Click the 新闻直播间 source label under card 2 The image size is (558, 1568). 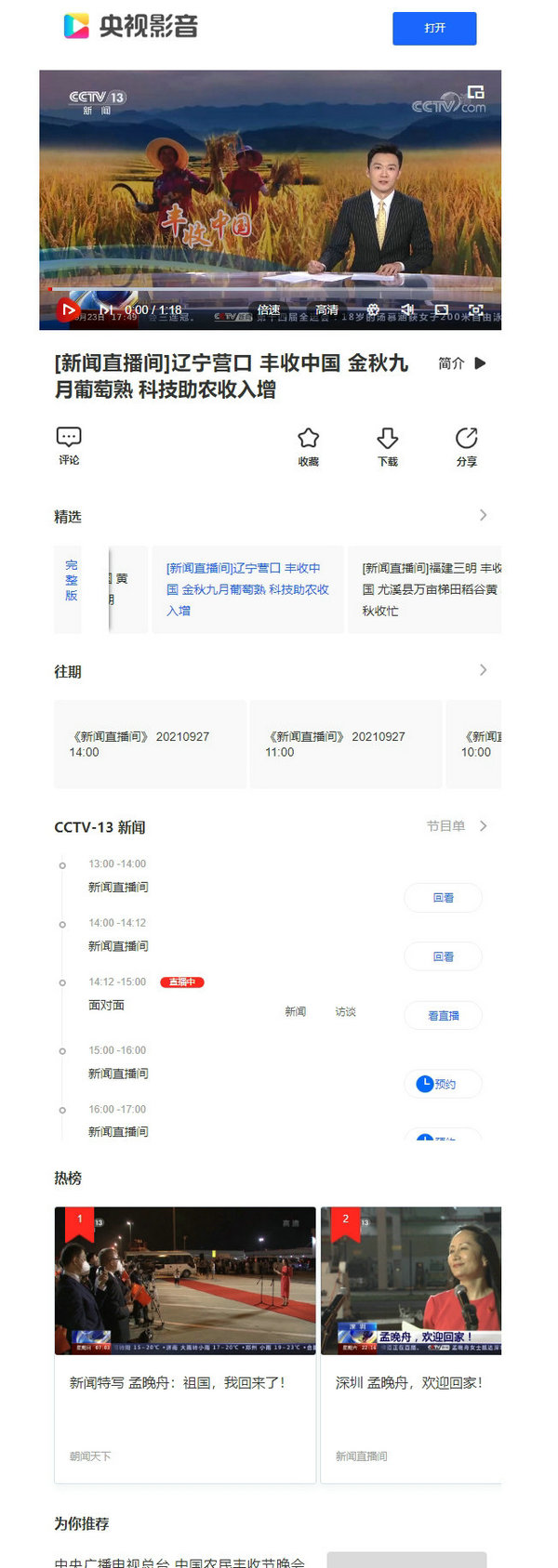(362, 1456)
